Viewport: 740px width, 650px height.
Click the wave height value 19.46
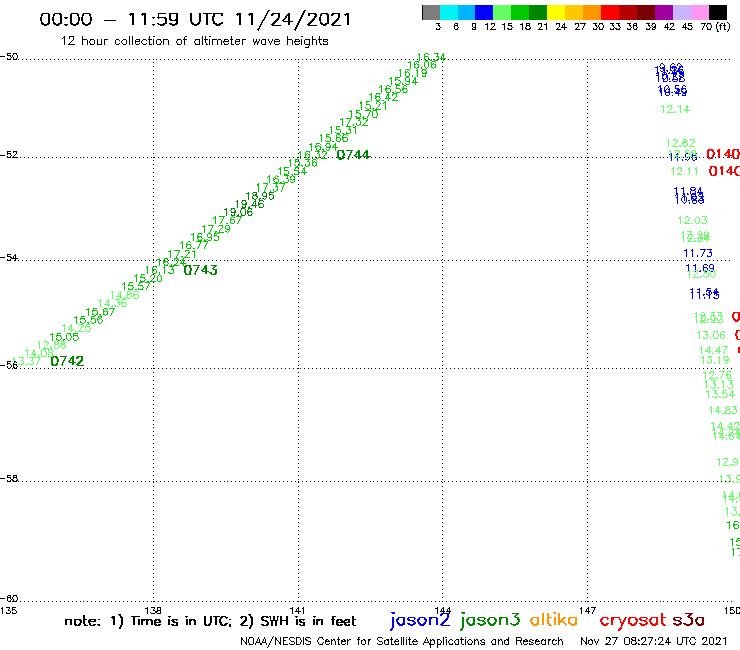point(250,204)
